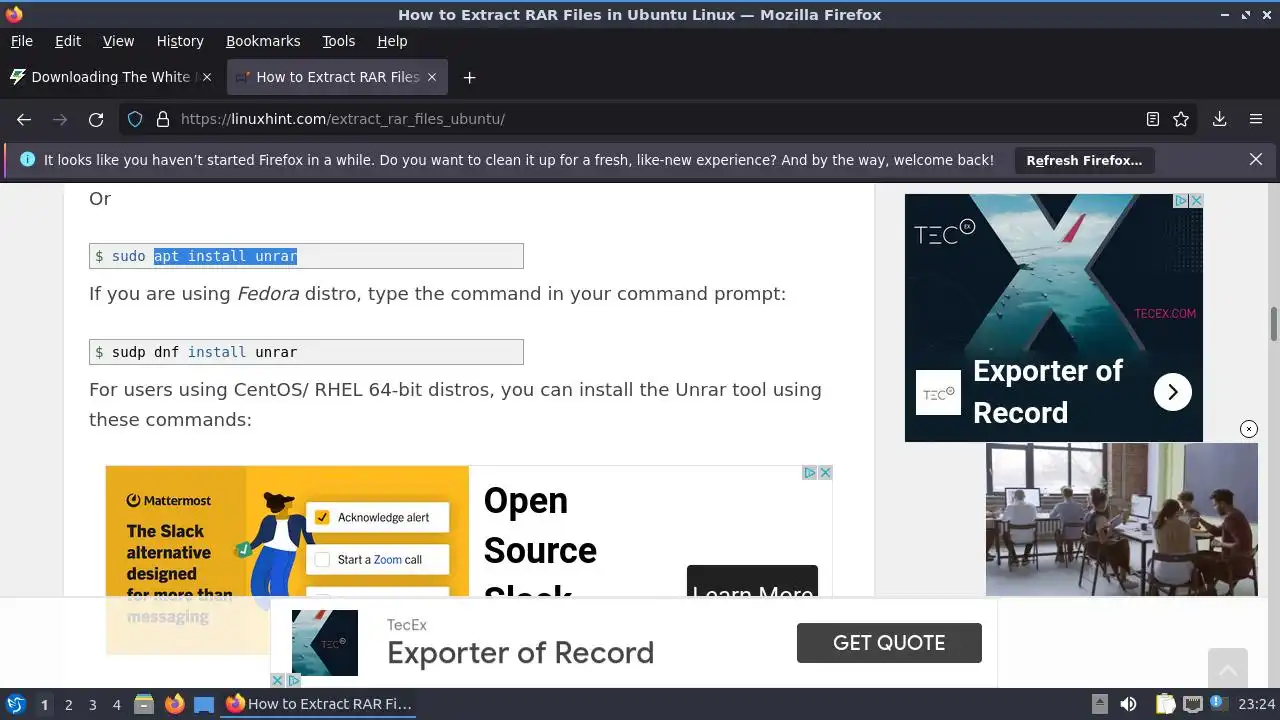Open the notification tray icon with badge
The image size is (1280, 720).
pyautogui.click(x=1220, y=704)
